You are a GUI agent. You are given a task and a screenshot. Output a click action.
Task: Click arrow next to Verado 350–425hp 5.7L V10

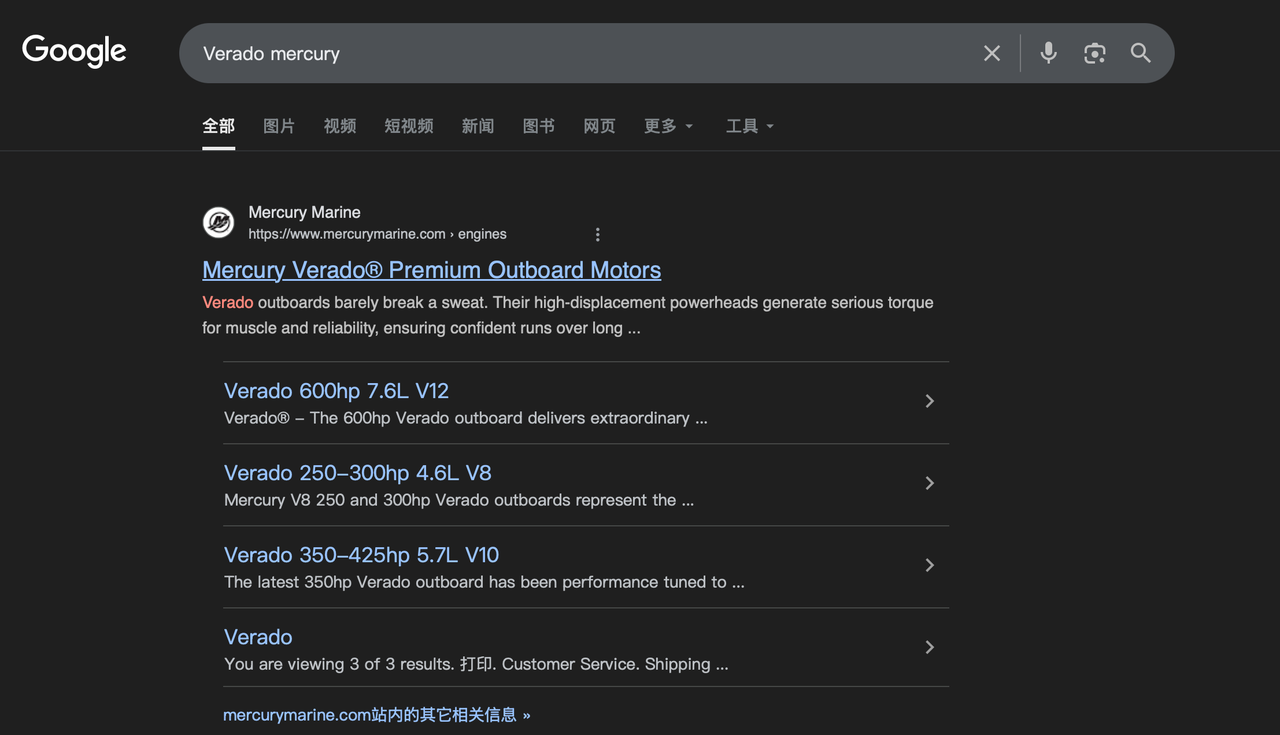(x=929, y=565)
